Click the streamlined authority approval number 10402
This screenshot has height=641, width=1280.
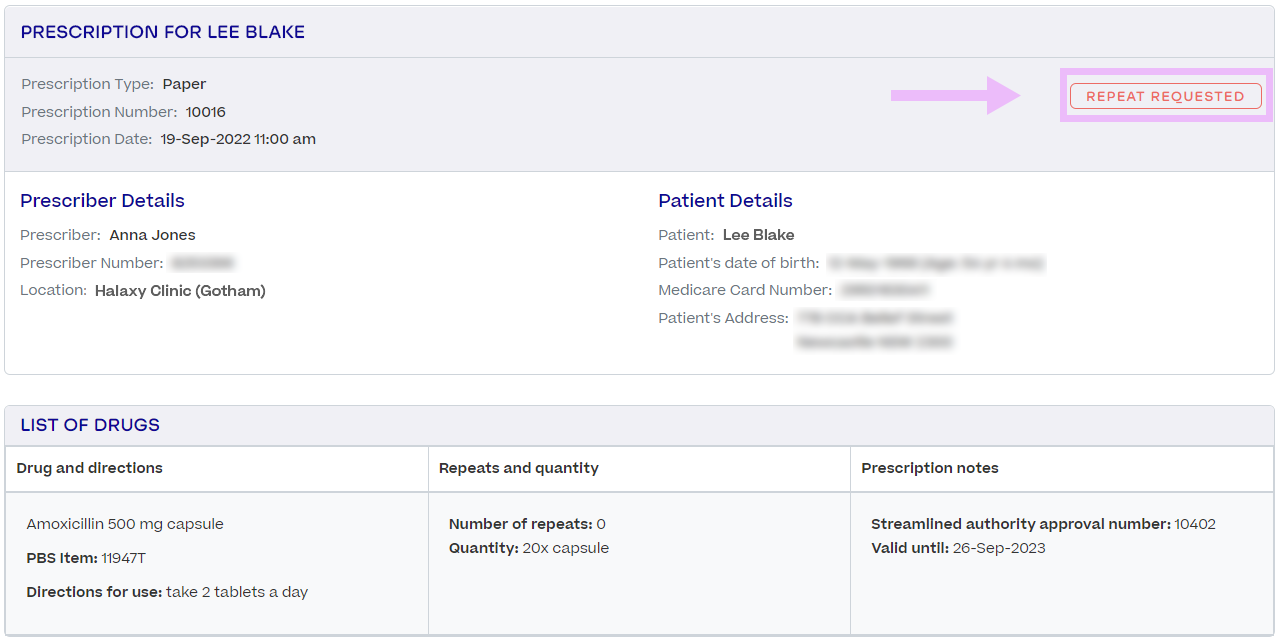tap(1195, 524)
